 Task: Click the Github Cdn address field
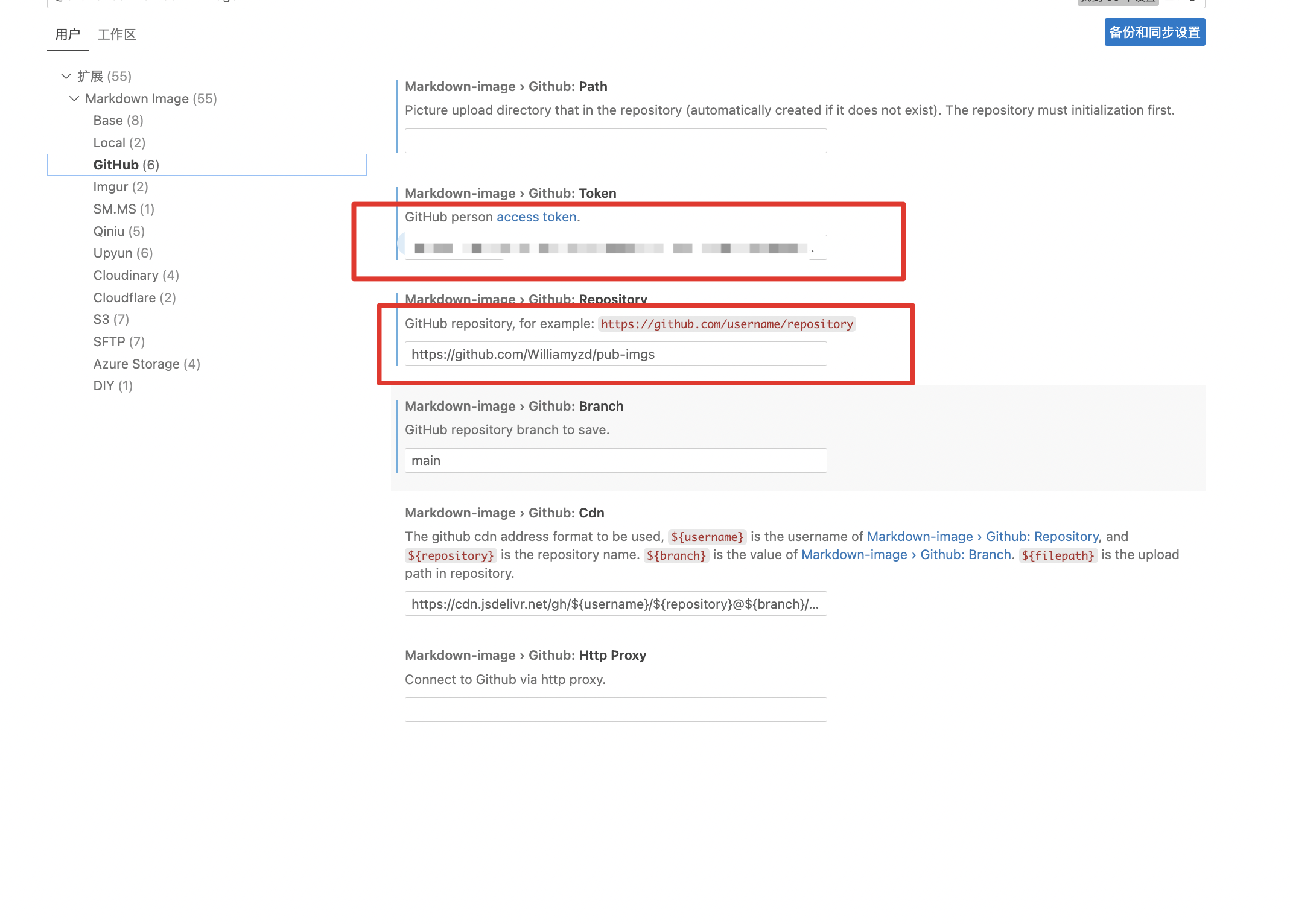tap(615, 604)
